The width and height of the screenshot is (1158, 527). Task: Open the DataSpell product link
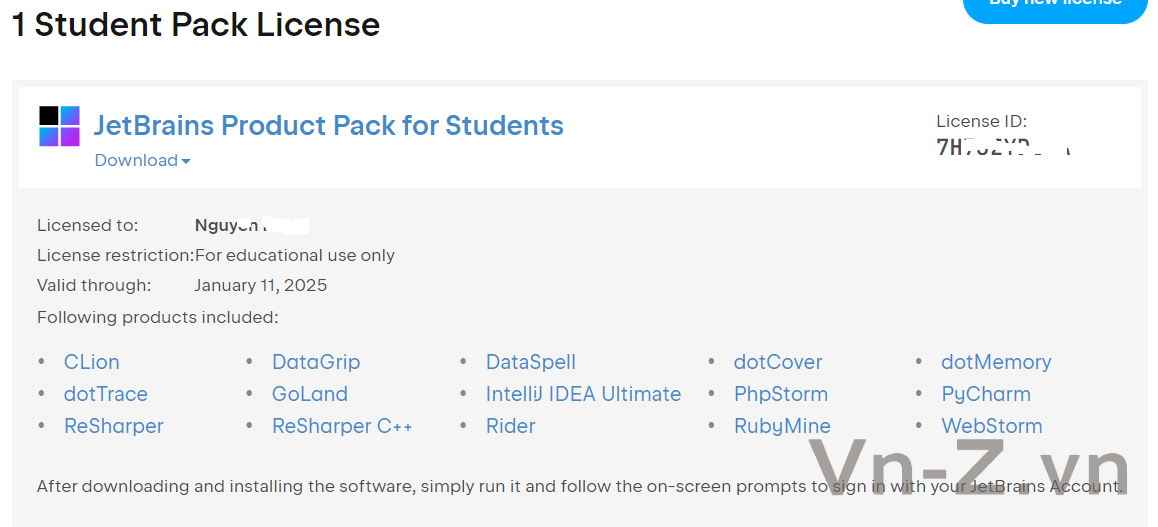coord(531,362)
